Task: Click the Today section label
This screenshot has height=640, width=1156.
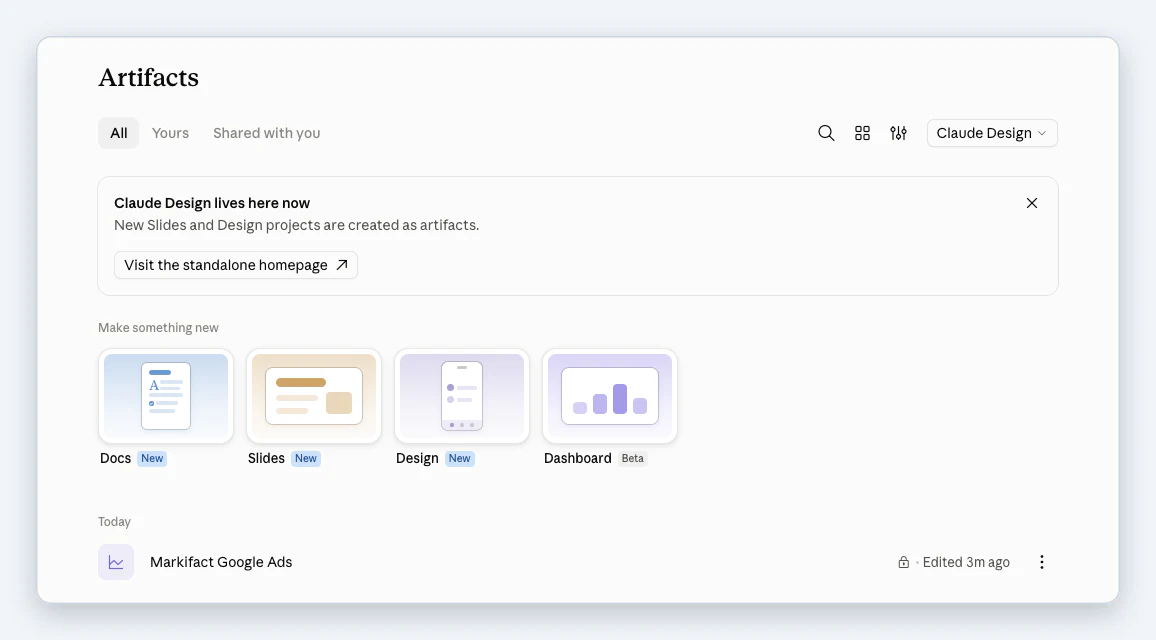Action: point(114,521)
